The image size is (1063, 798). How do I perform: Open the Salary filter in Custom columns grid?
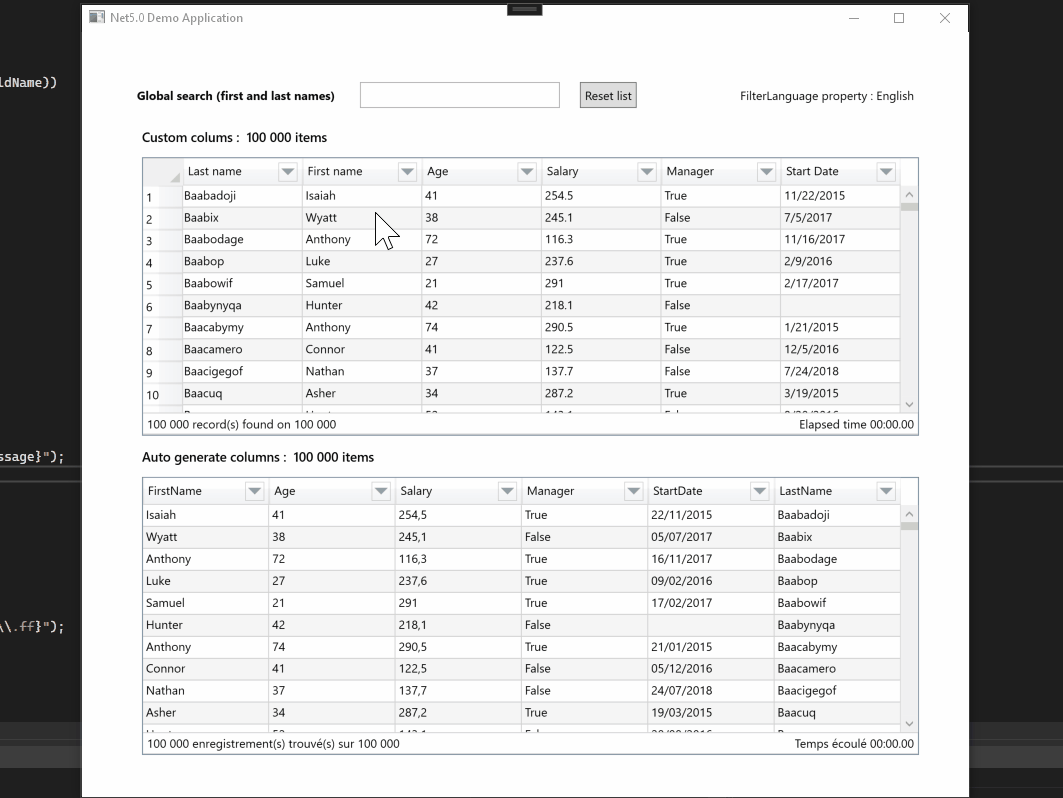point(647,172)
